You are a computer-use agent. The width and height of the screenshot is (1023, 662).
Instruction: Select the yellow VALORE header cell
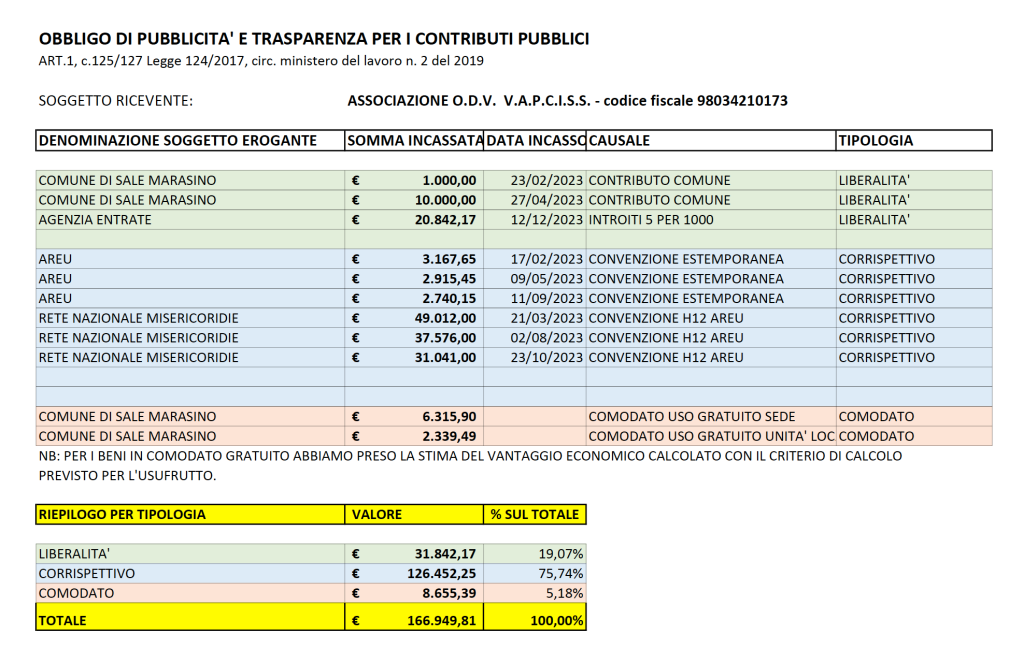[377, 514]
